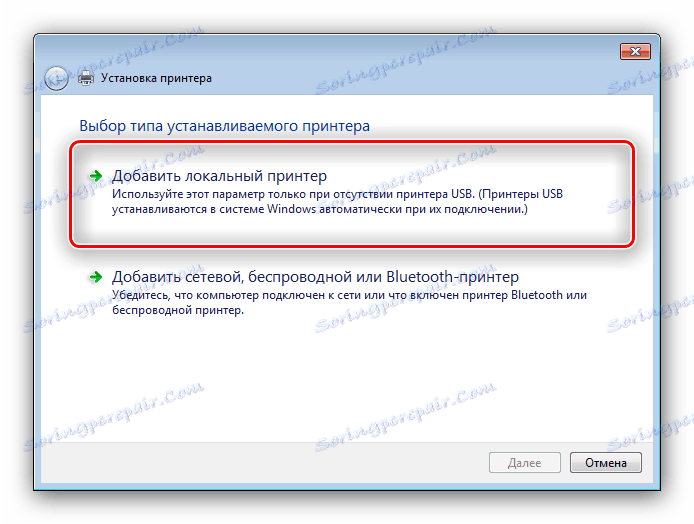Choose Добавить локальный принтер
The height and width of the screenshot is (524, 694).
pyautogui.click(x=219, y=176)
